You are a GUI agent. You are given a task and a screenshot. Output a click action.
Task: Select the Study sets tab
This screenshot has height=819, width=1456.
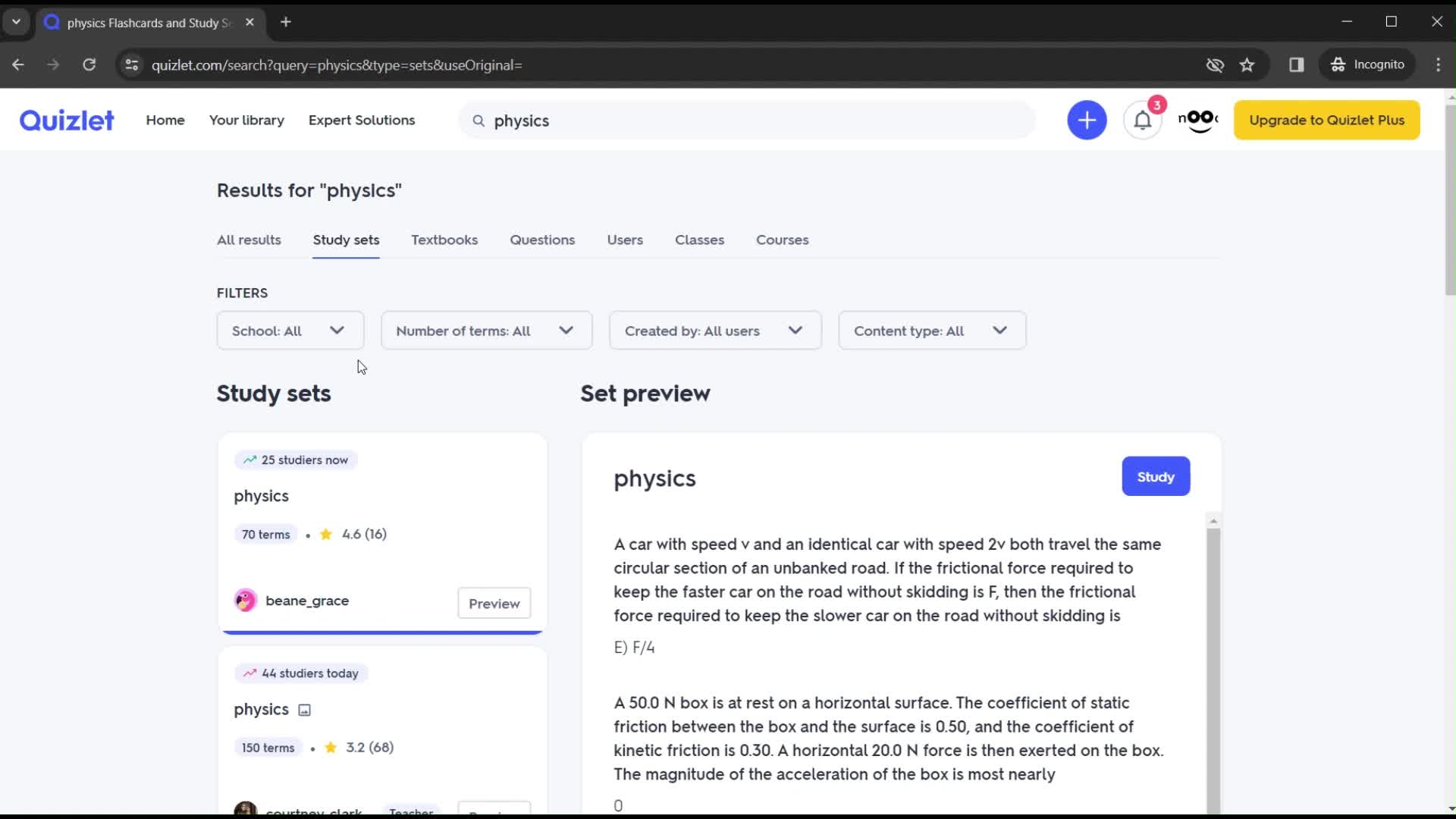coord(346,240)
